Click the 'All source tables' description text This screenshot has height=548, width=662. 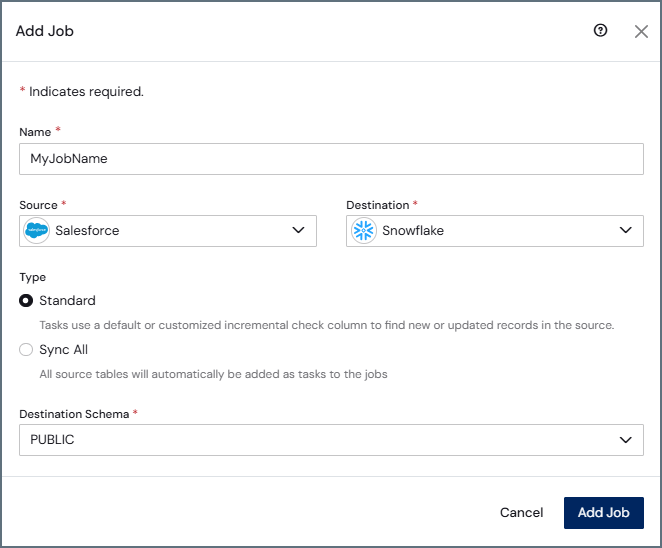point(213,374)
